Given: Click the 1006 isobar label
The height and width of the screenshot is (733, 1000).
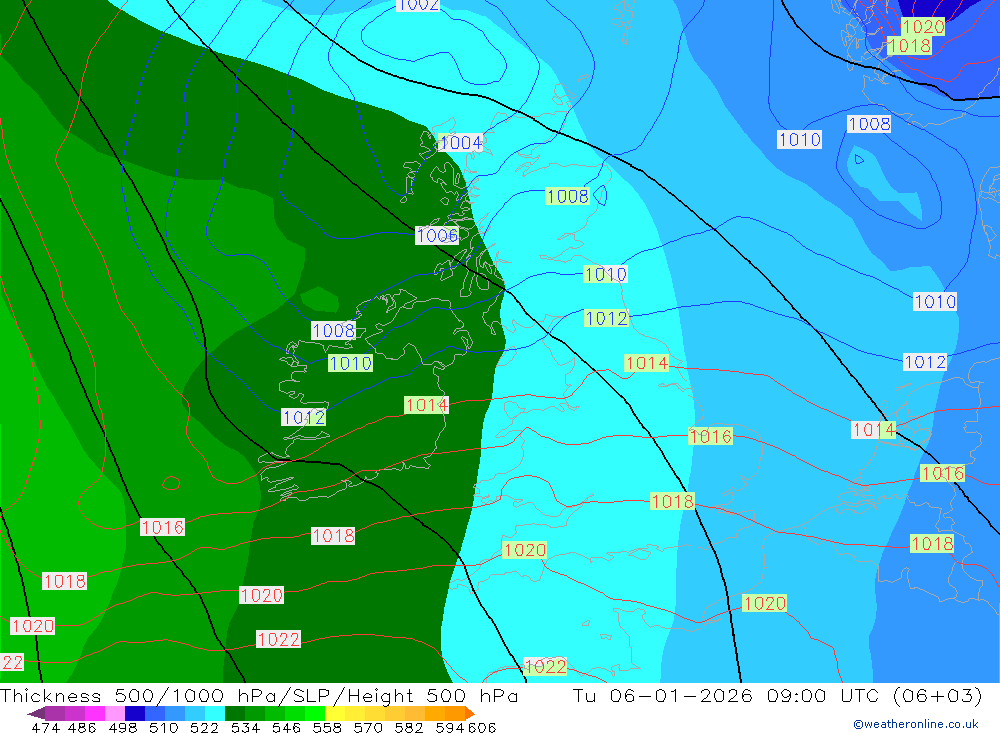Looking at the screenshot, I should click(437, 235).
